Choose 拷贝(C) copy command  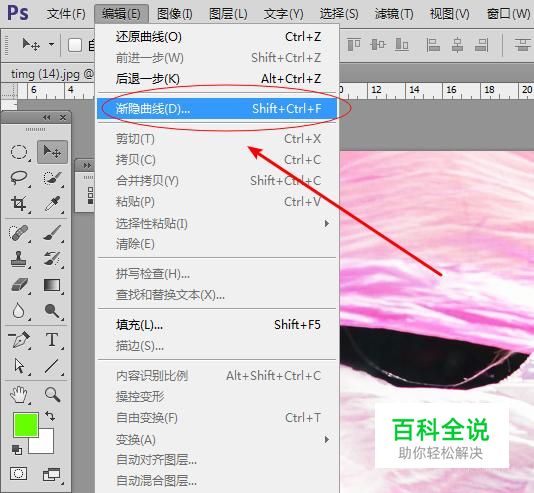pos(217,160)
